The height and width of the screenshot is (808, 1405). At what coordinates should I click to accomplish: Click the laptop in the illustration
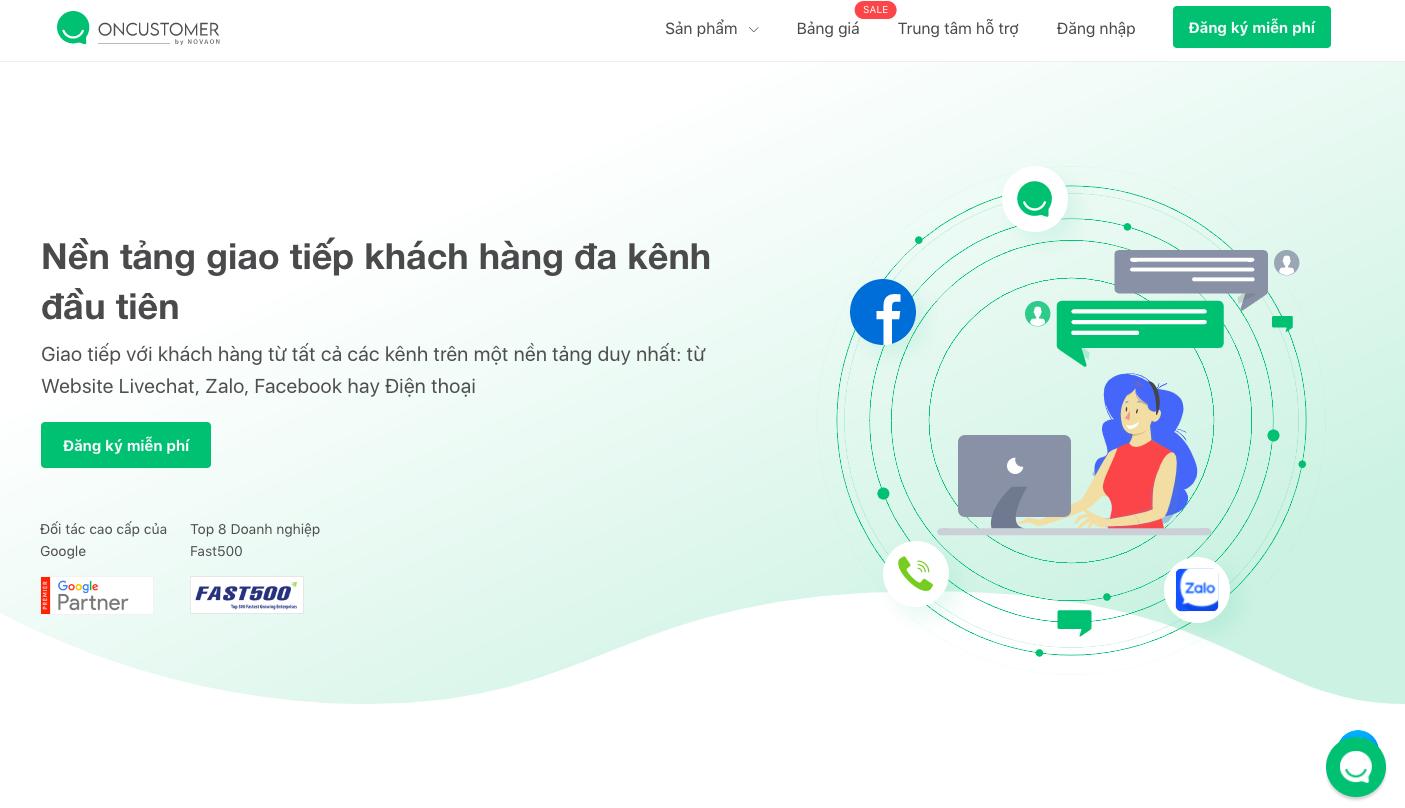coord(1014,480)
